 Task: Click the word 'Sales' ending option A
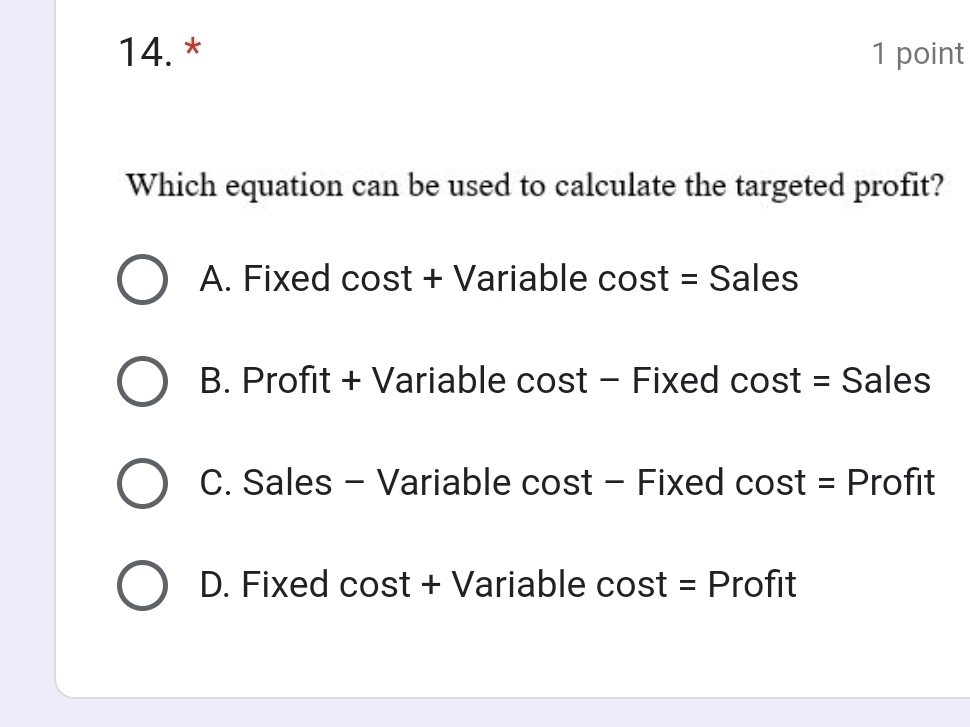[754, 279]
